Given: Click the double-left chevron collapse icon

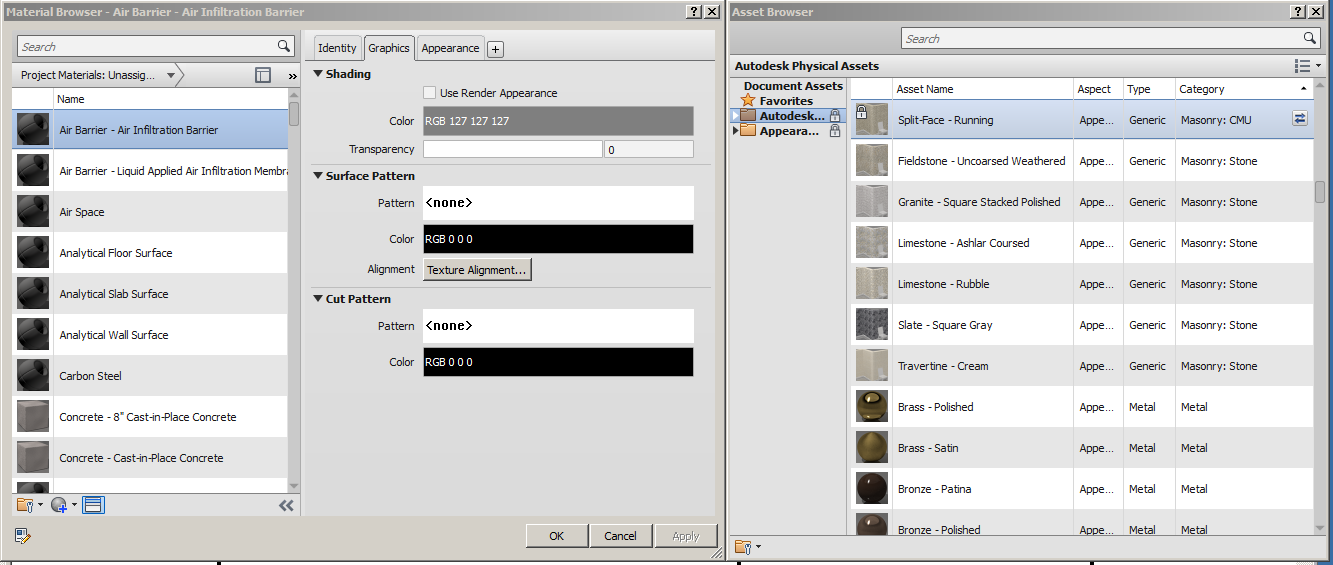Looking at the screenshot, I should (286, 505).
